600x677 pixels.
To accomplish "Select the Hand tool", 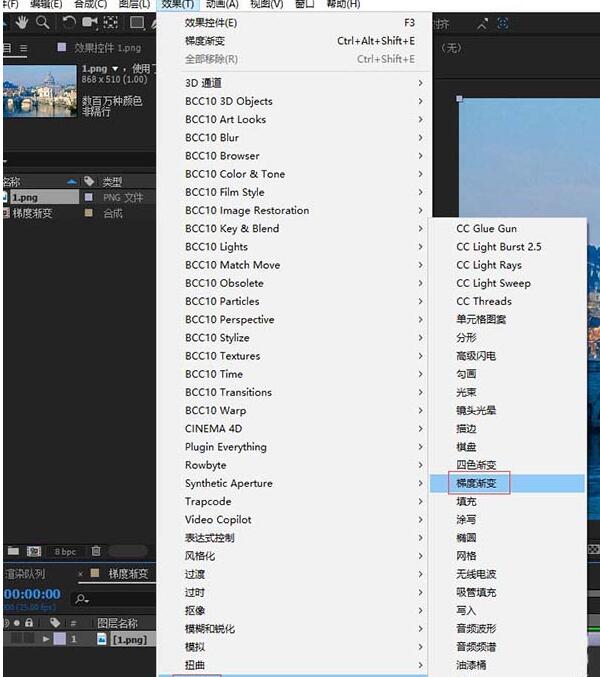I will point(22,22).
